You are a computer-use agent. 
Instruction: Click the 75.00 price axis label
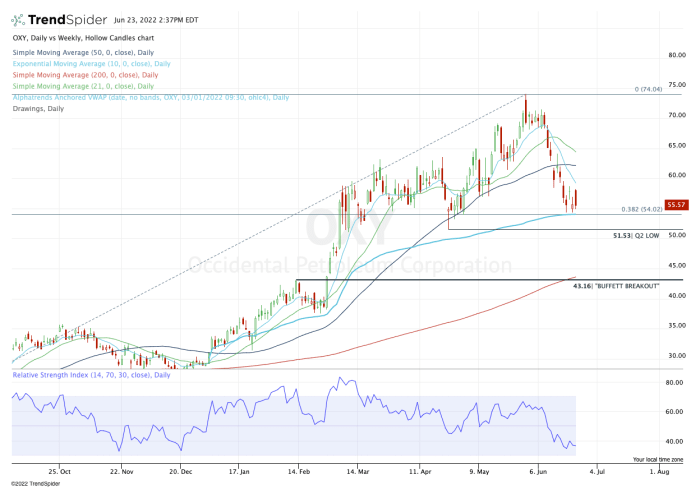point(677,85)
